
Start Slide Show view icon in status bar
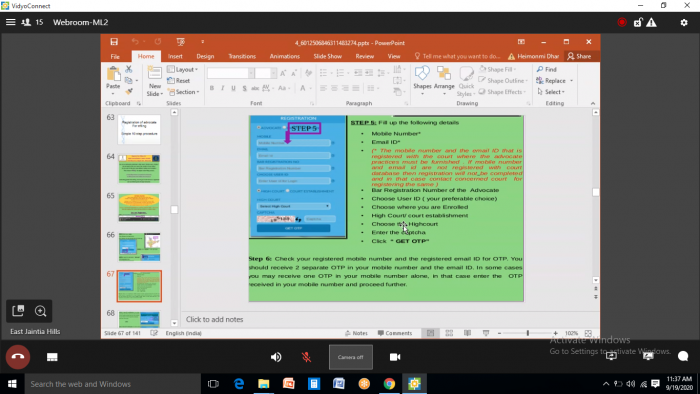[x=486, y=333]
